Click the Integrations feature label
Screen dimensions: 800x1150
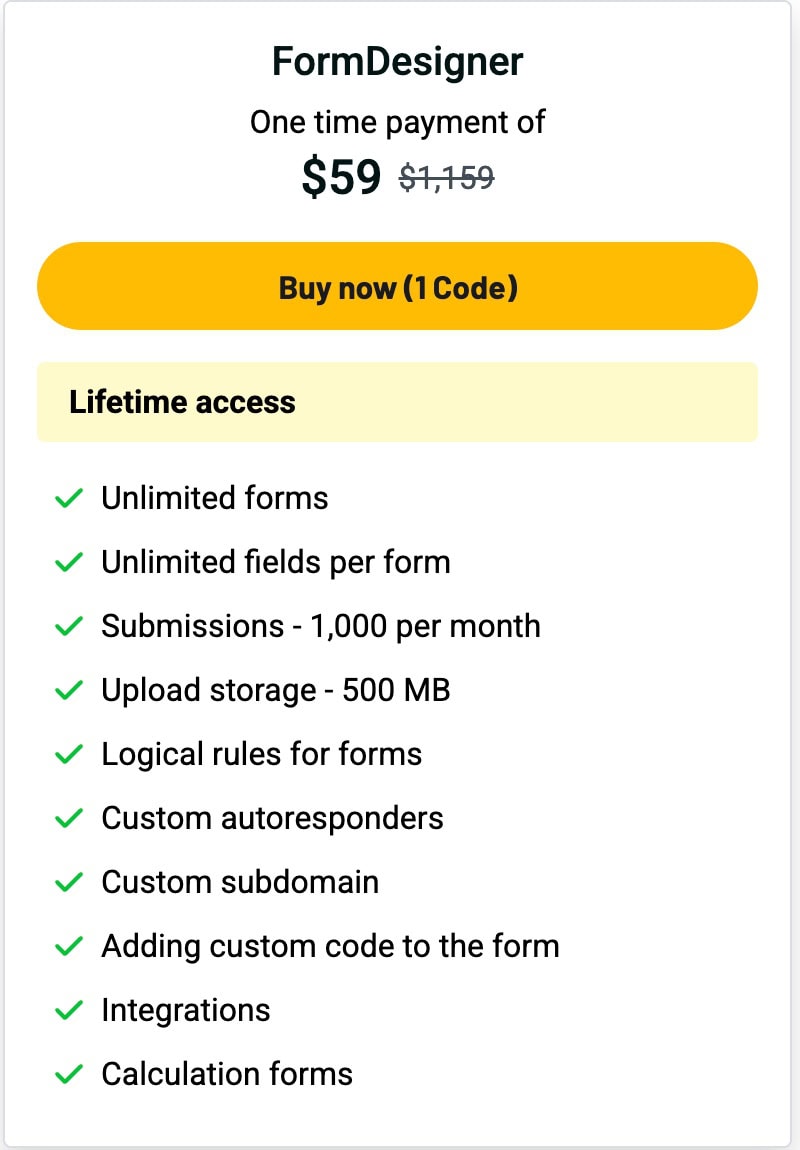point(186,1010)
